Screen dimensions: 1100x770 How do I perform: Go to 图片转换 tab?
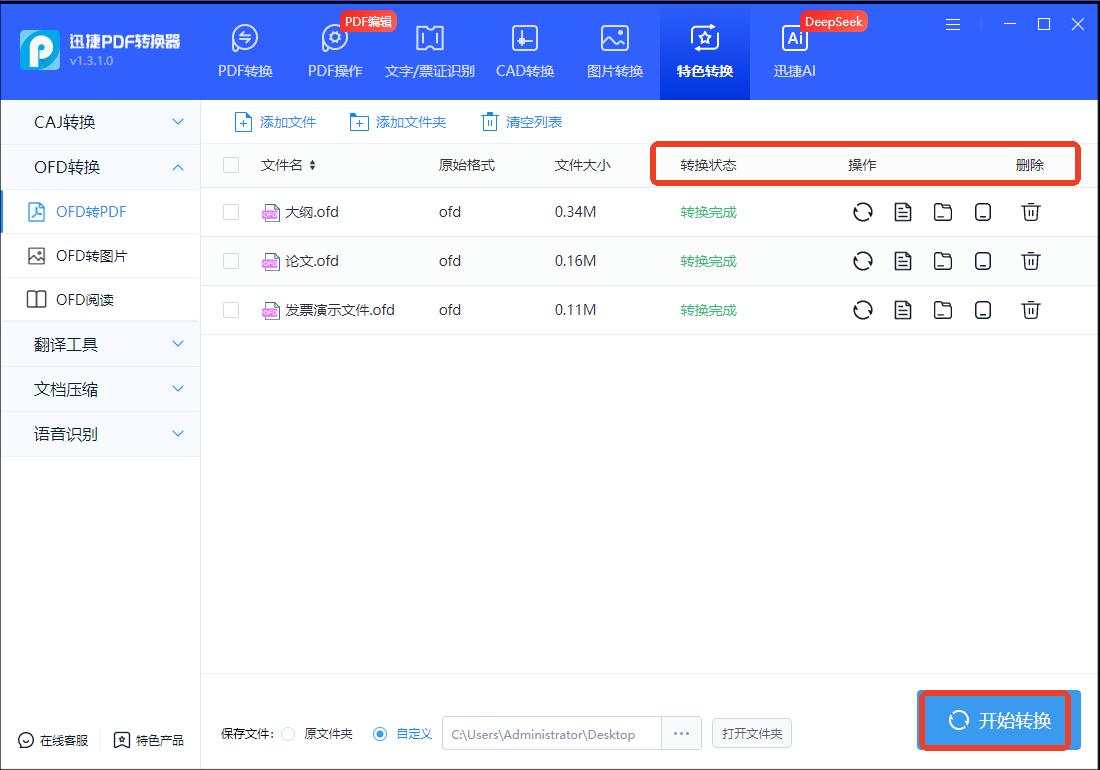coord(615,51)
